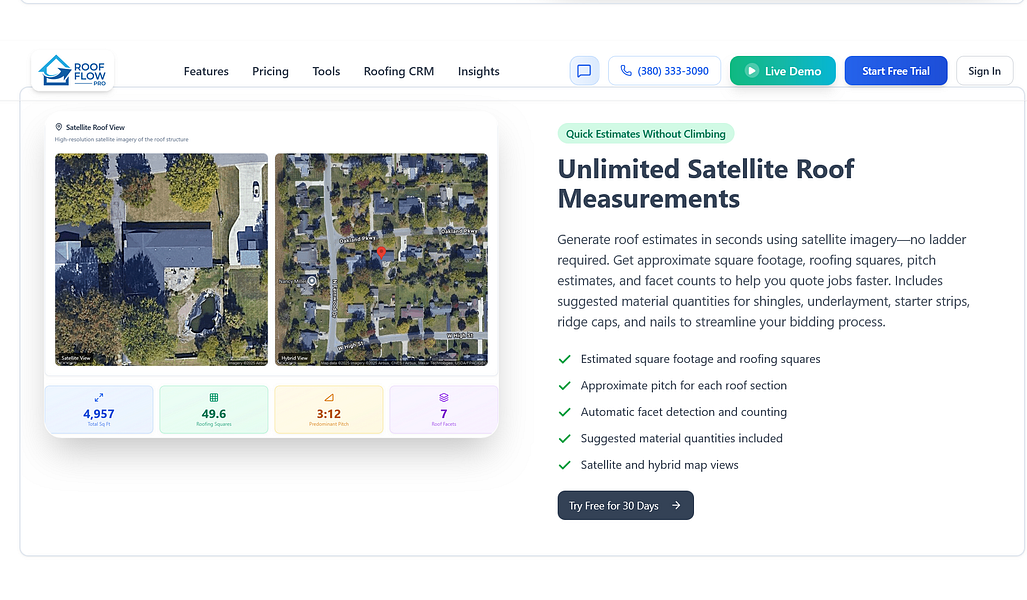Click the red map marker pin
The height and width of the screenshot is (600, 1027).
[x=381, y=253]
